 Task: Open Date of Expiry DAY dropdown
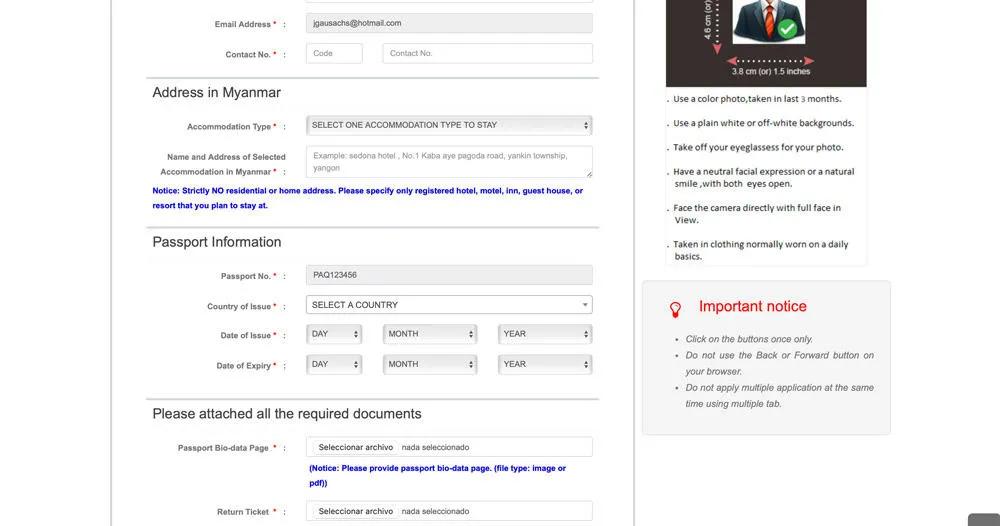(x=334, y=364)
